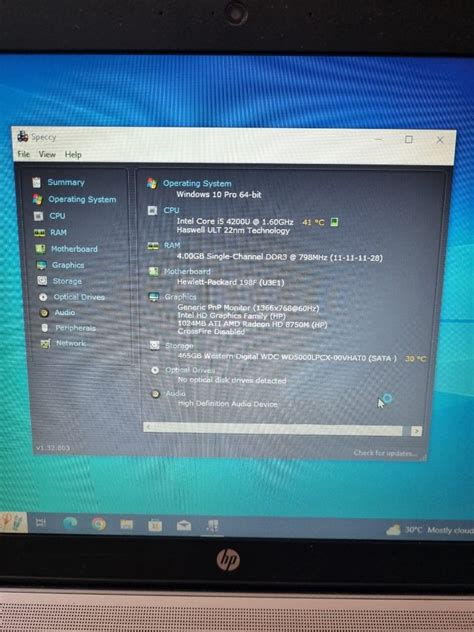
Task: Select "Intel HD Graphics Family (HP)" line
Action: click(x=231, y=316)
